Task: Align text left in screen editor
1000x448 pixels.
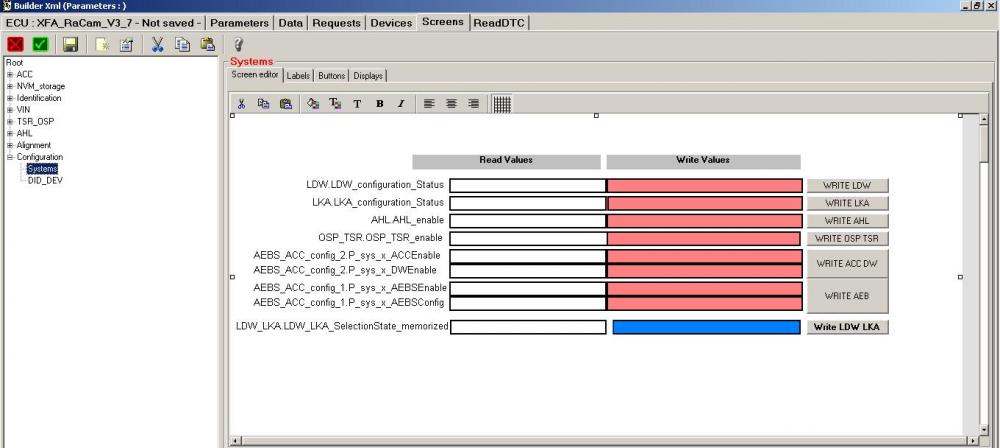Action: pyautogui.click(x=429, y=103)
